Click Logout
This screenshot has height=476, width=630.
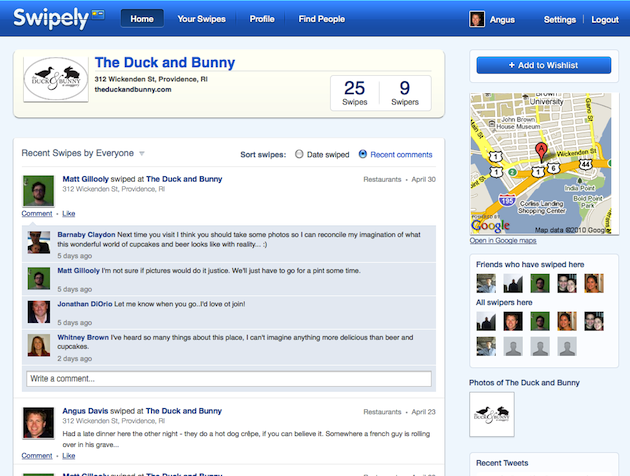point(605,20)
